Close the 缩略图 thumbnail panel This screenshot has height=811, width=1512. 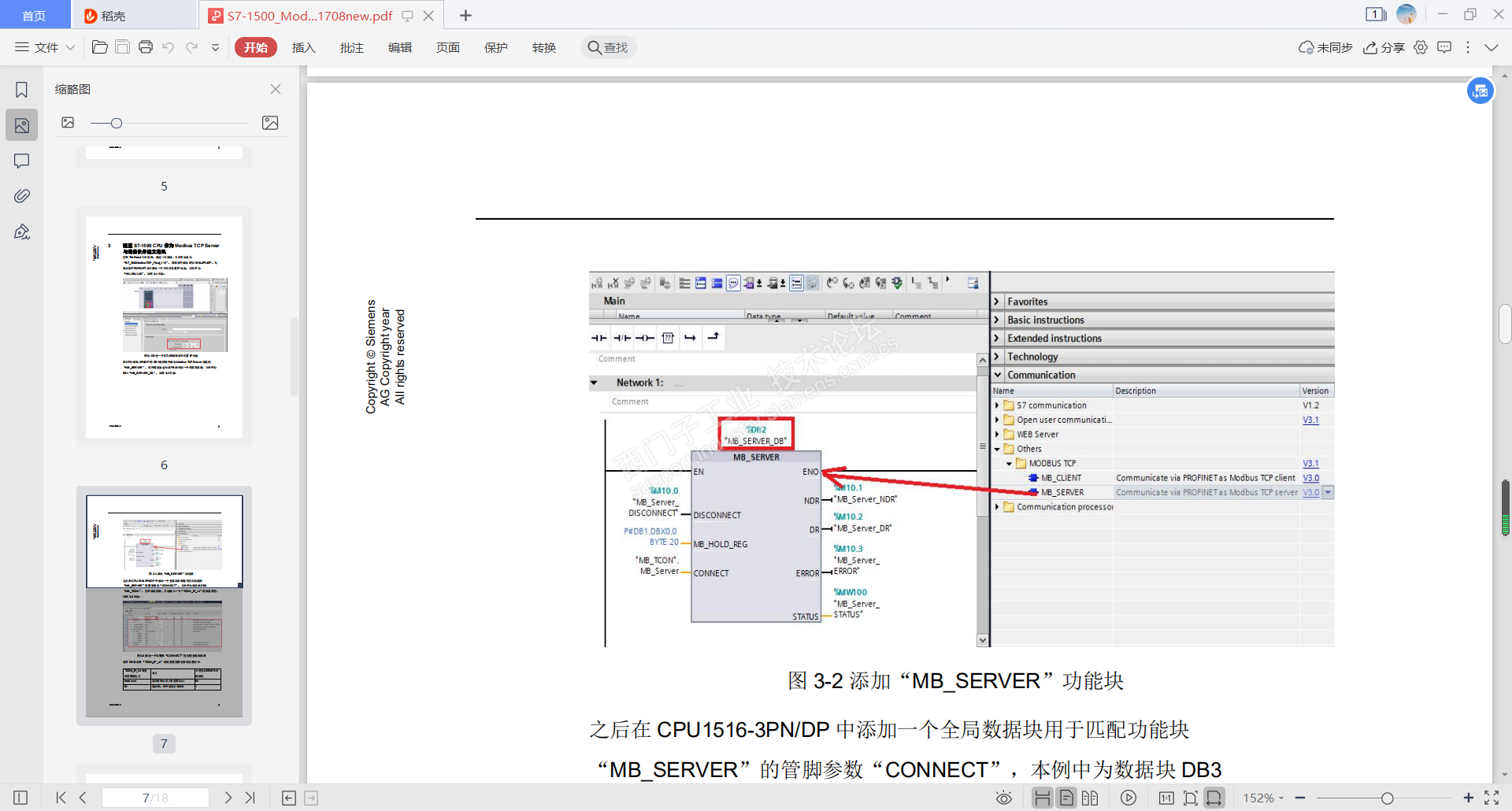276,89
